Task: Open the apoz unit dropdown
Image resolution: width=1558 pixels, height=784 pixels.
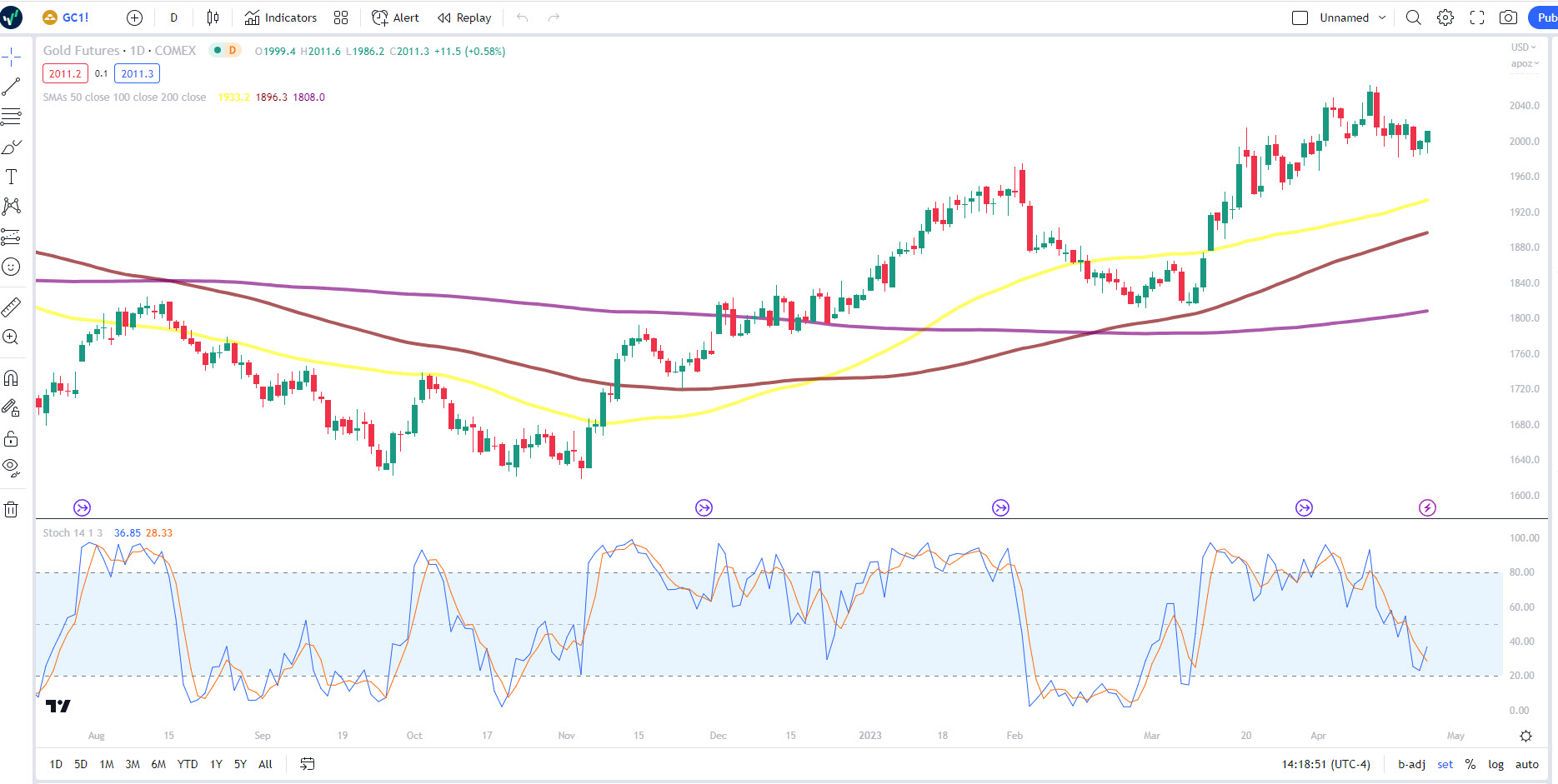Action: [x=1525, y=63]
